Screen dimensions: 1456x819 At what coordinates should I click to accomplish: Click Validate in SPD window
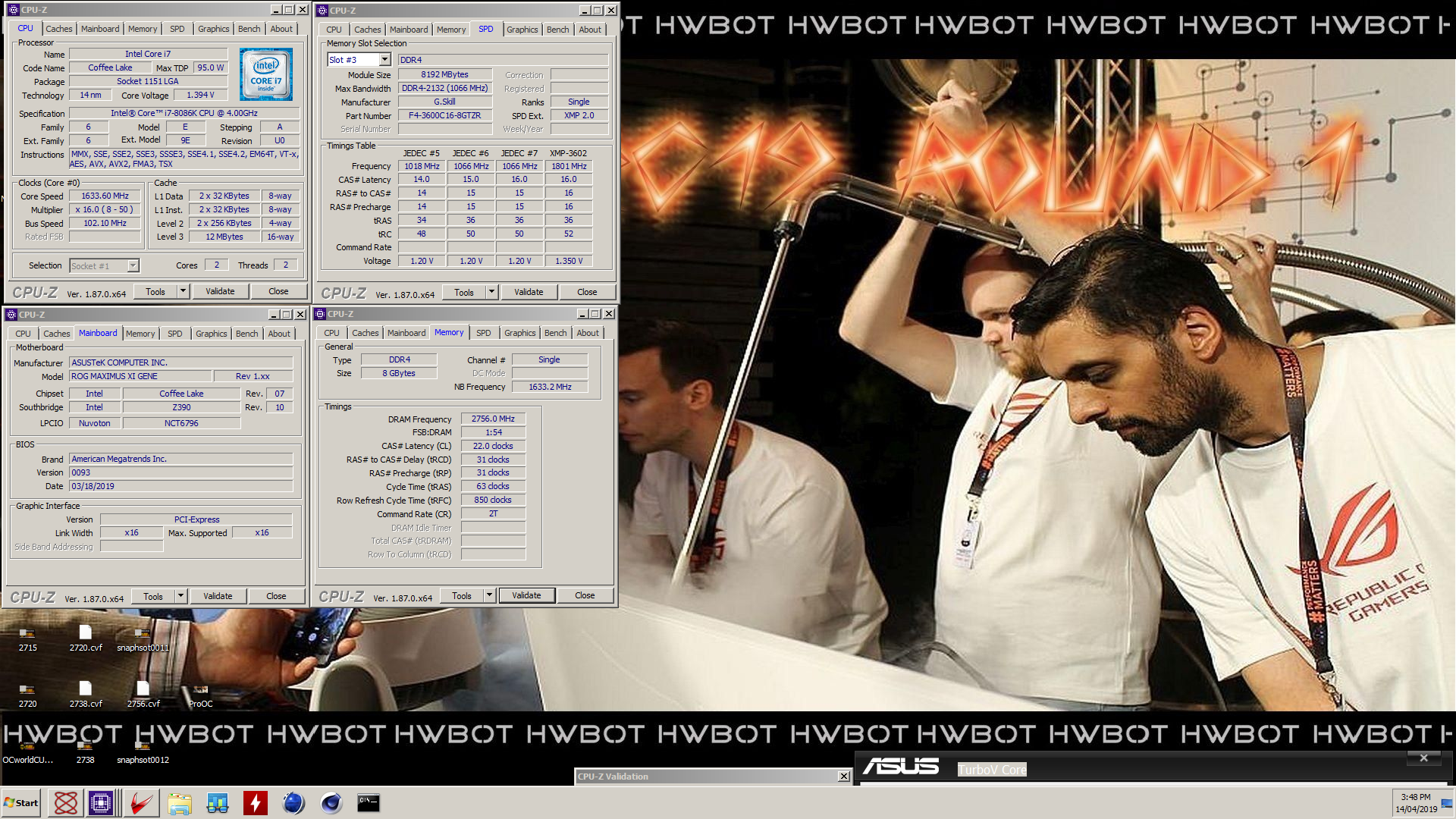pyautogui.click(x=529, y=292)
